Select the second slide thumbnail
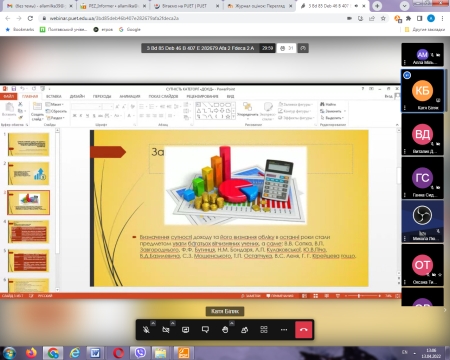The image size is (450, 360). tap(29, 173)
